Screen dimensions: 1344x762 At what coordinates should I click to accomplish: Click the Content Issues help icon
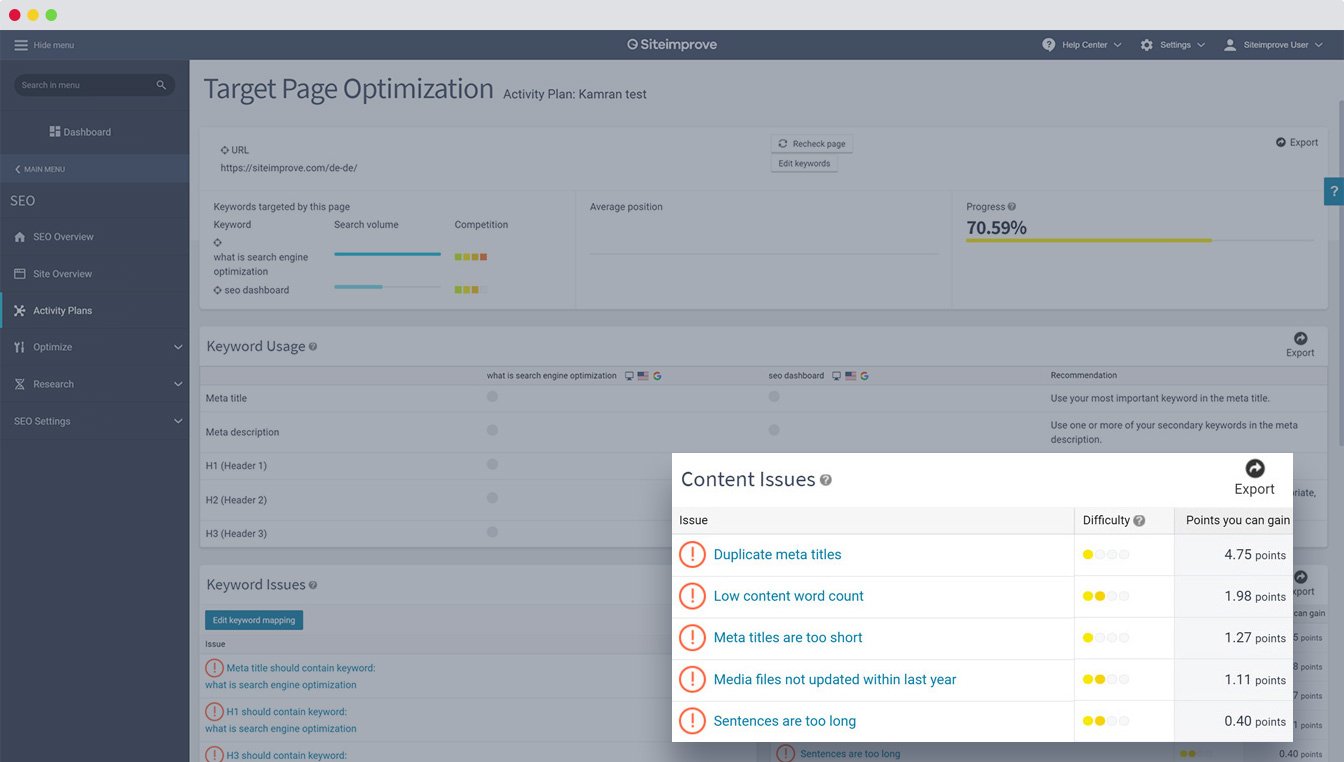click(826, 480)
